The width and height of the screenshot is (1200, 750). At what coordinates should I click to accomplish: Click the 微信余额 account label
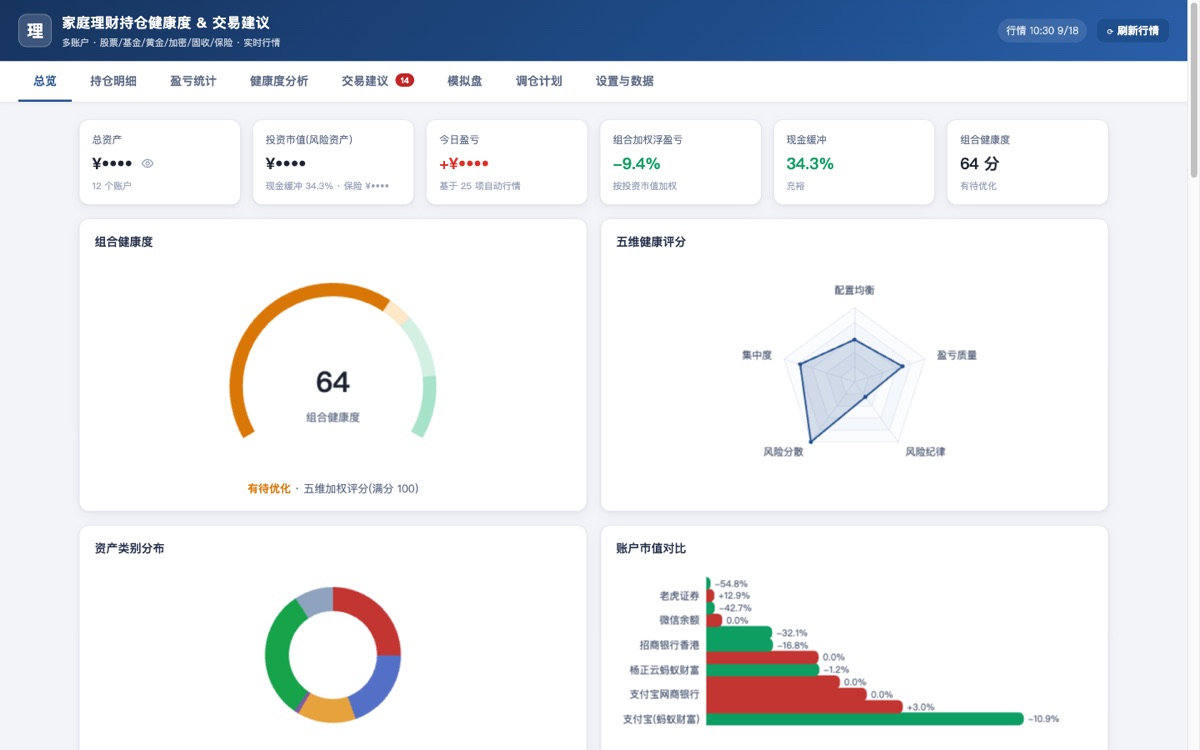[x=679, y=621]
